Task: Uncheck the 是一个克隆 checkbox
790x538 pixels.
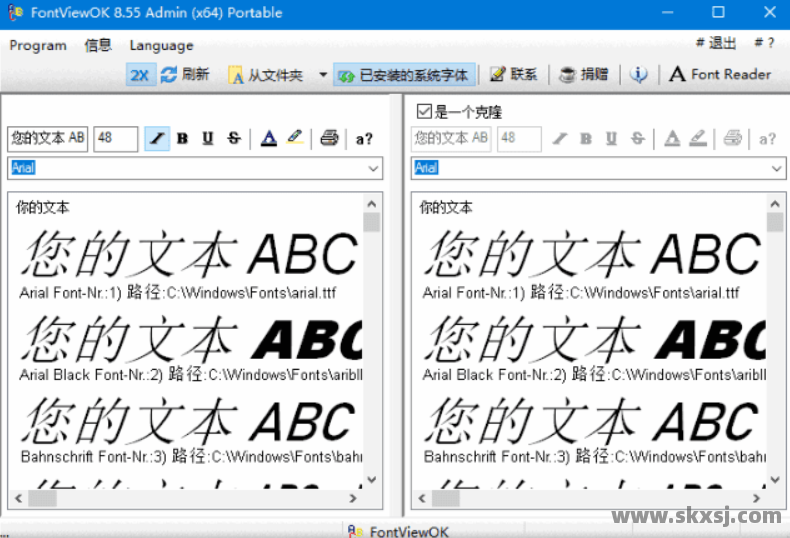Action: (x=423, y=112)
